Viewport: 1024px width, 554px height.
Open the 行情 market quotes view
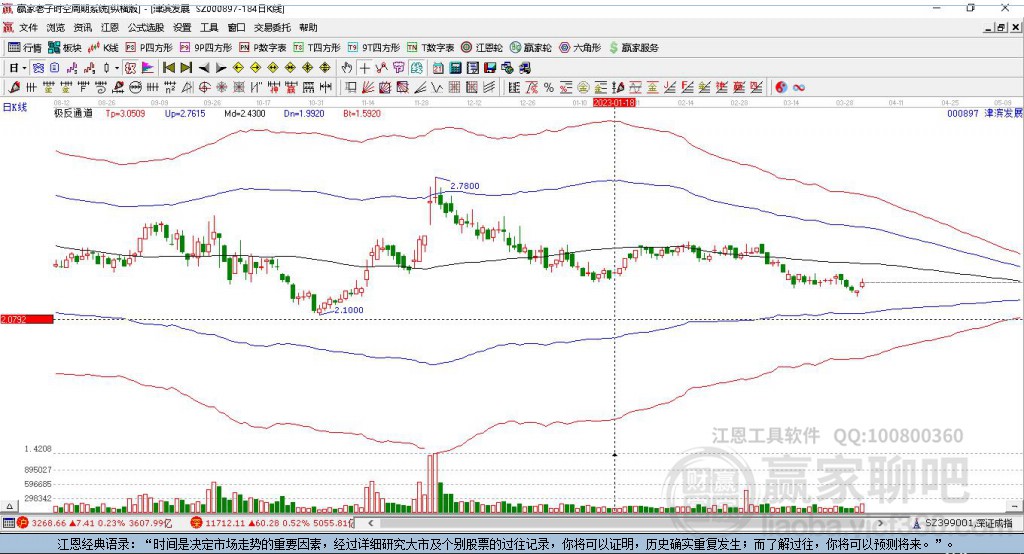(x=25, y=47)
